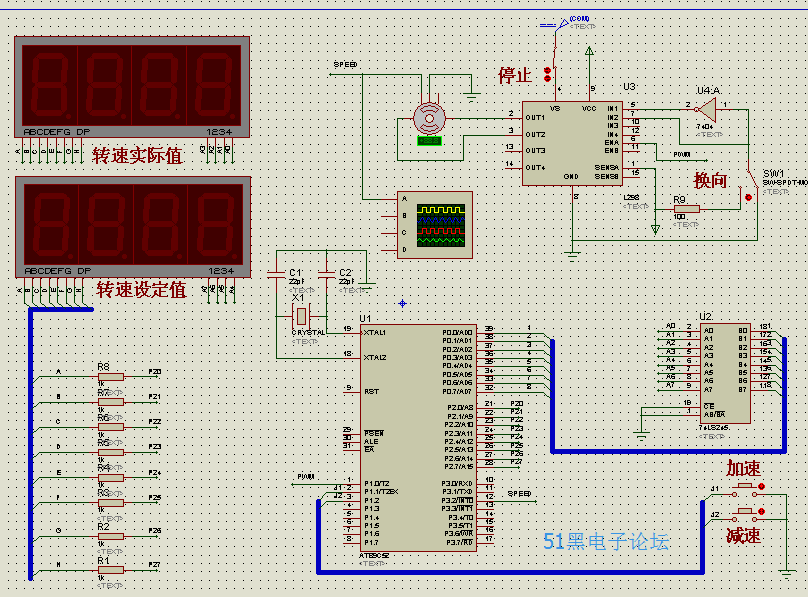Toggle the 换向 switch red actuator

748,197
